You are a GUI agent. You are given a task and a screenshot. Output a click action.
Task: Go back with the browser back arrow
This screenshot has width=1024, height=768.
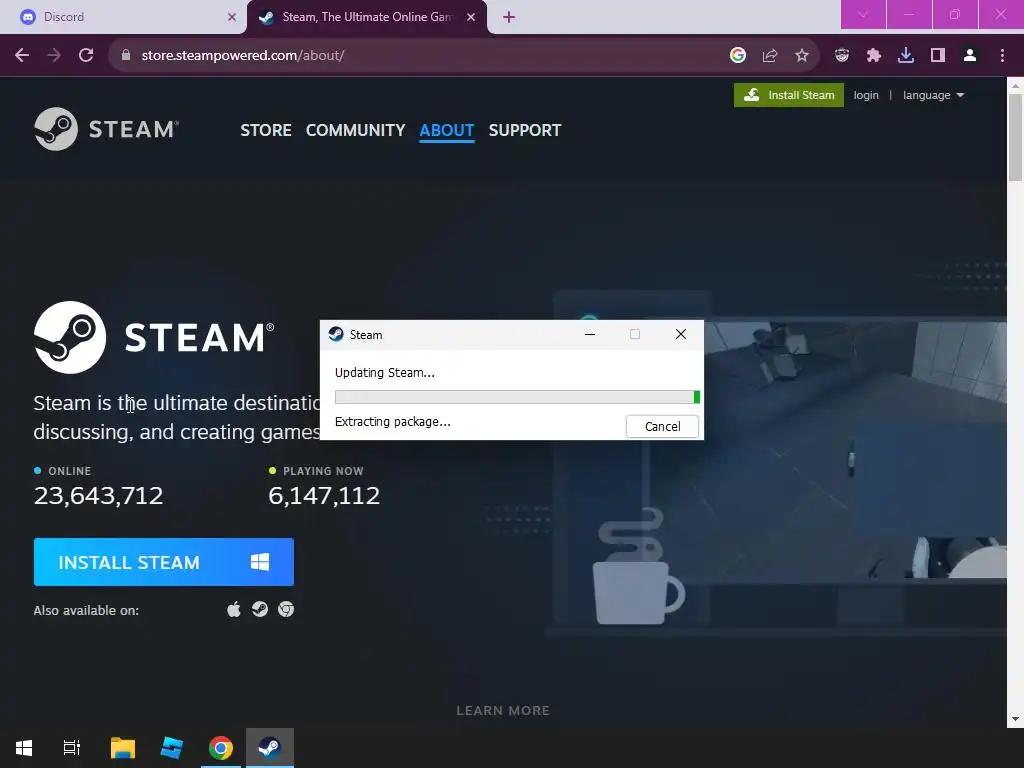point(22,56)
